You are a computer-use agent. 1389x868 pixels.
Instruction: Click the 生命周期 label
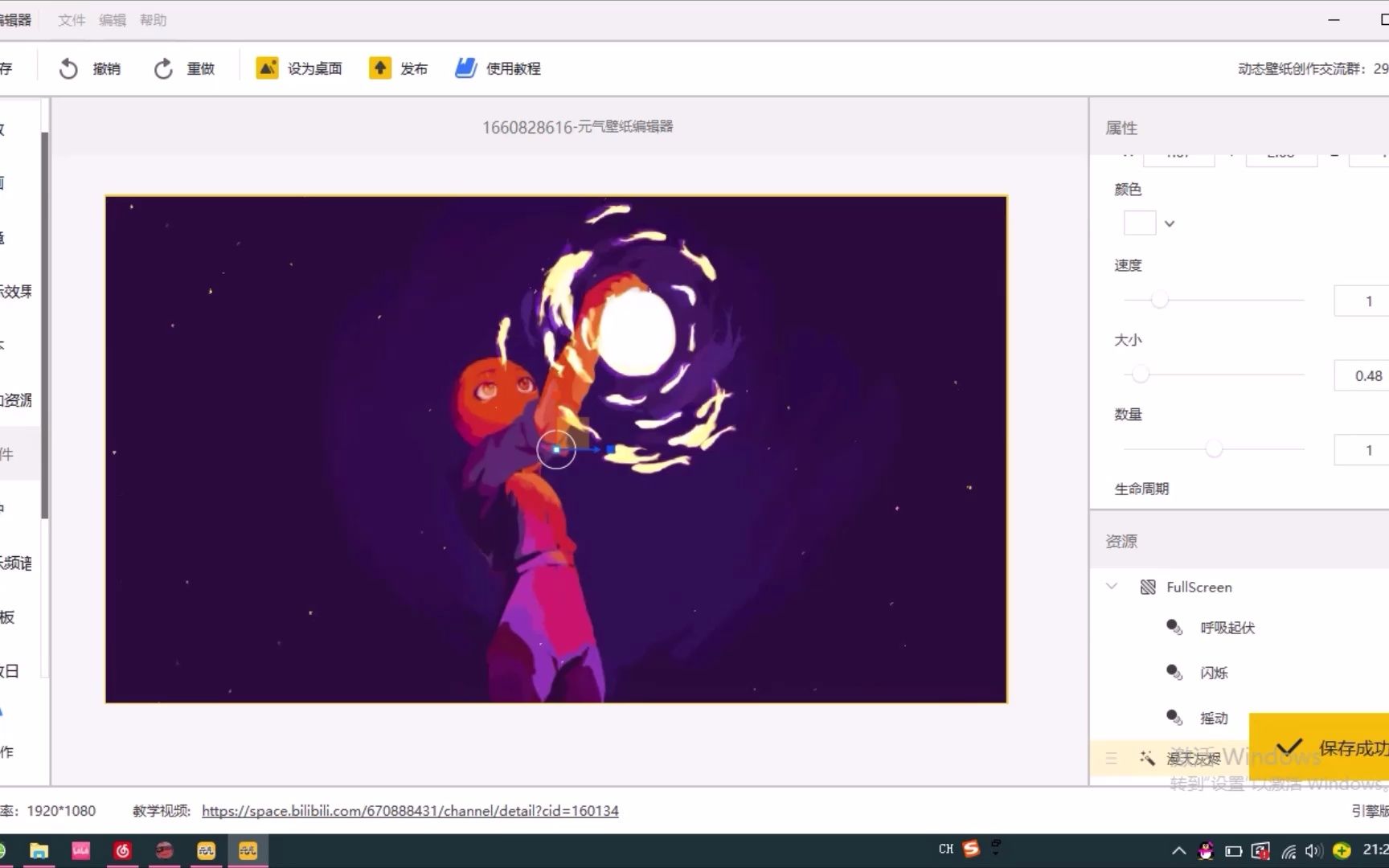[x=1141, y=489]
